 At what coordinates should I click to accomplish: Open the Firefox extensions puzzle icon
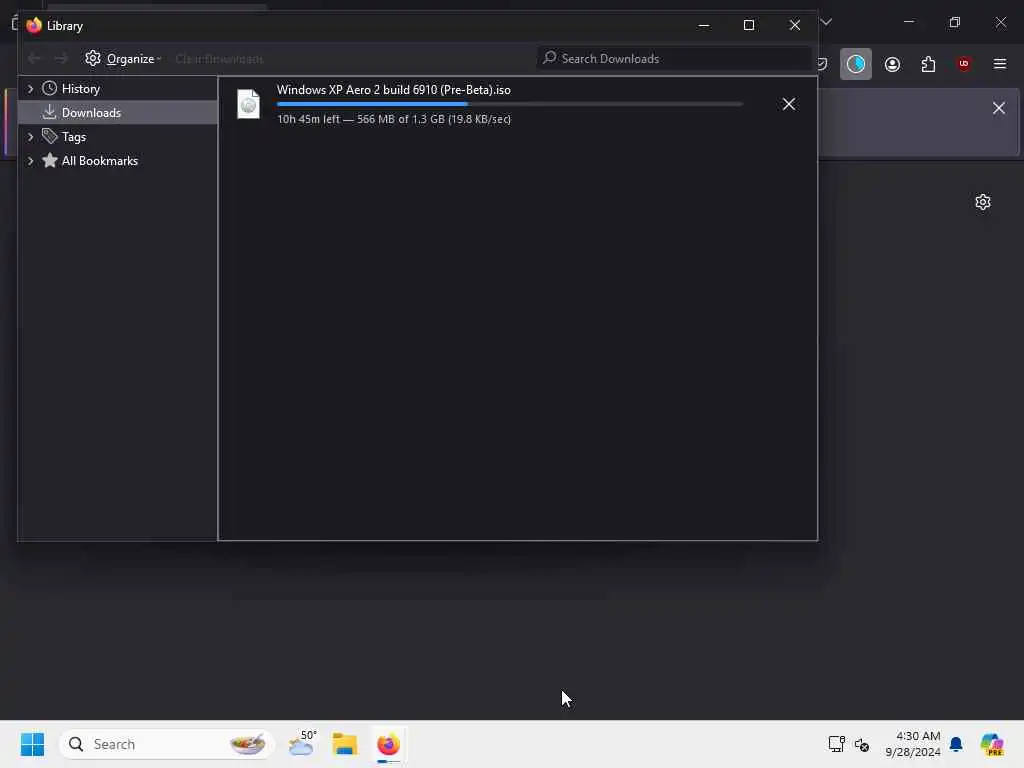(928, 64)
